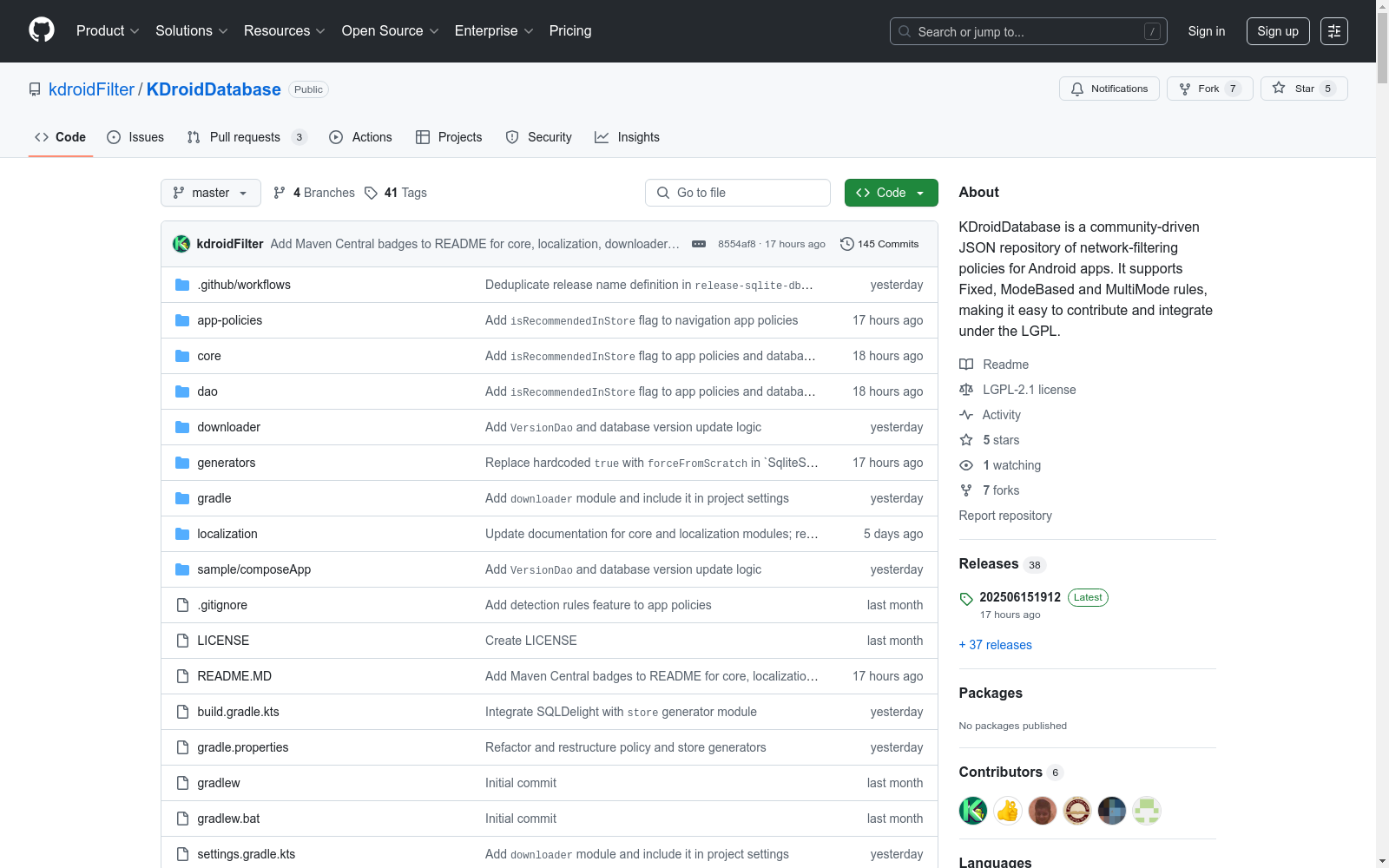Viewport: 1389px width, 868px height.
Task: Open the README.MD file
Action: tap(234, 676)
